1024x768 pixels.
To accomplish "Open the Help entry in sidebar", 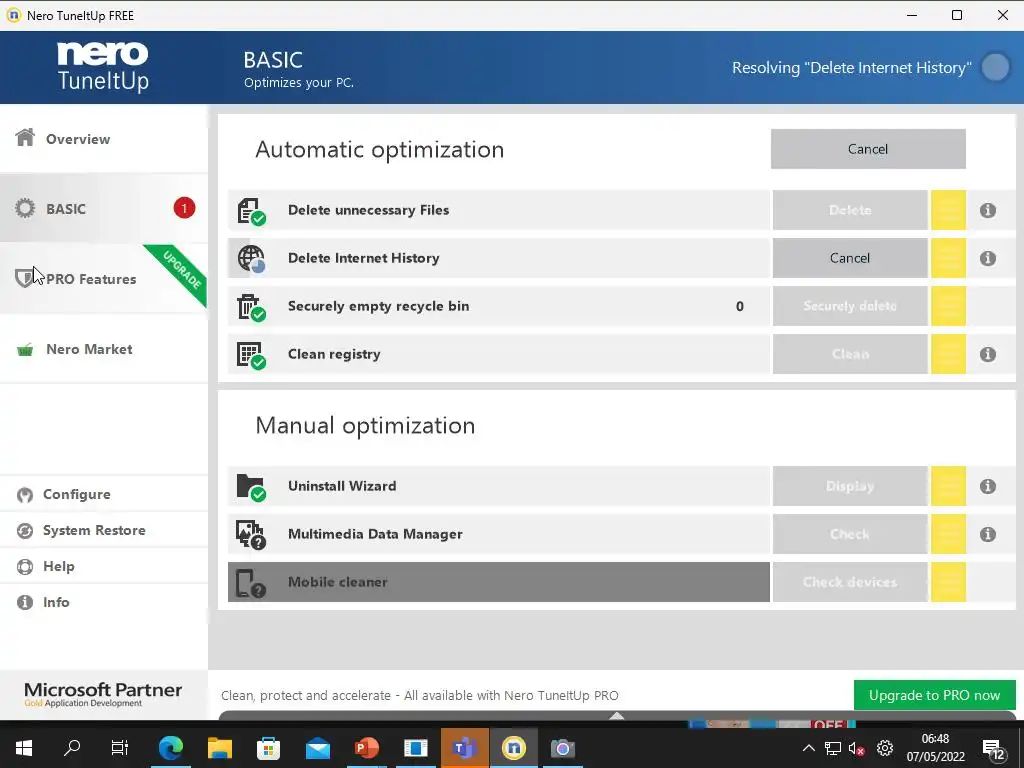I will pyautogui.click(x=104, y=566).
